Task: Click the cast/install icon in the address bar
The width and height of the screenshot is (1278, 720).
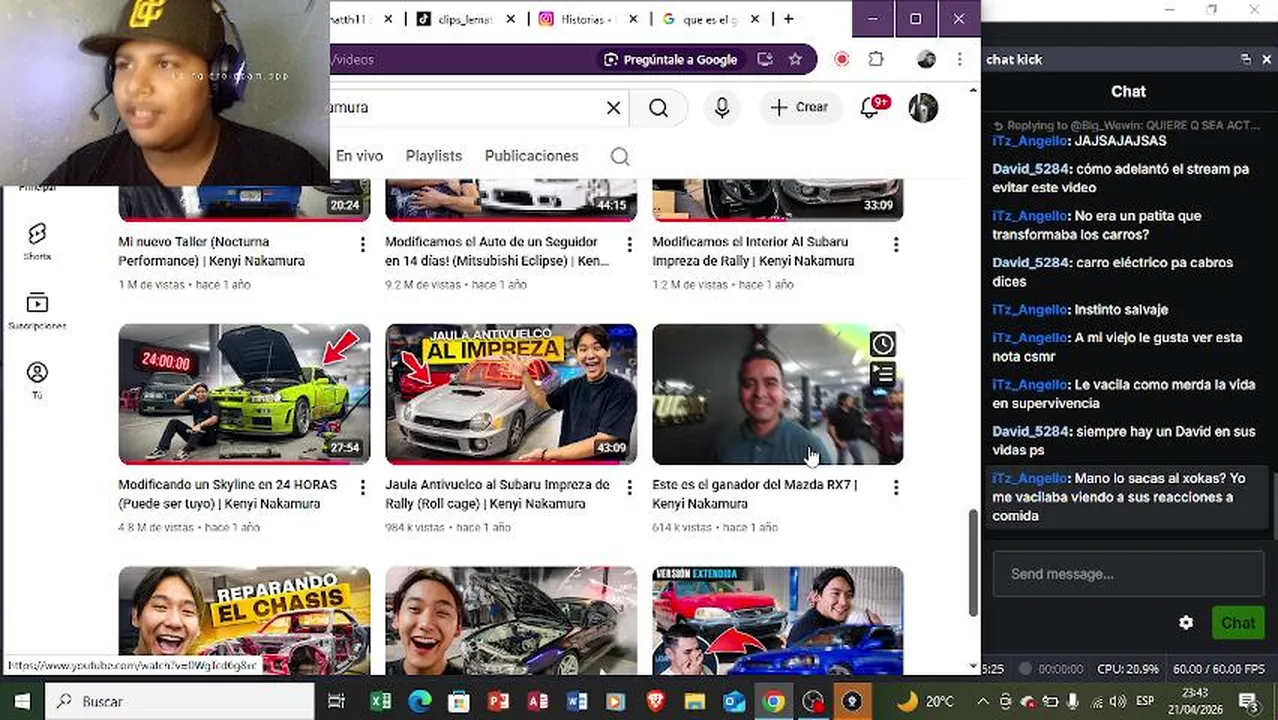Action: click(765, 60)
